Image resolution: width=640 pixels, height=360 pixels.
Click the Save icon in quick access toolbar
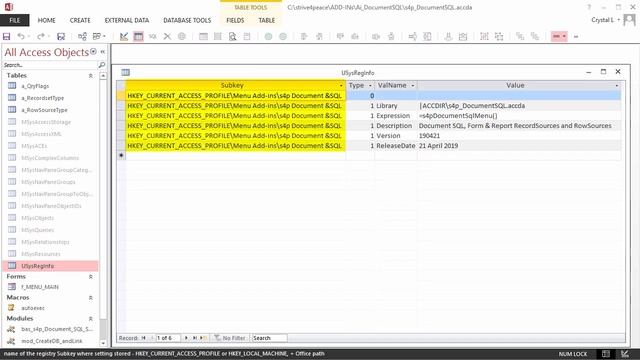click(7, 36)
